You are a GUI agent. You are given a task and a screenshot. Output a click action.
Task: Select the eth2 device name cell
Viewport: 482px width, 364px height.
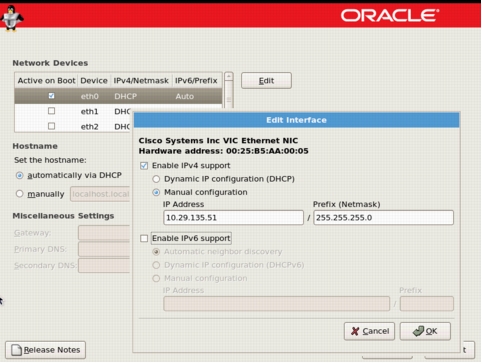[90, 127]
